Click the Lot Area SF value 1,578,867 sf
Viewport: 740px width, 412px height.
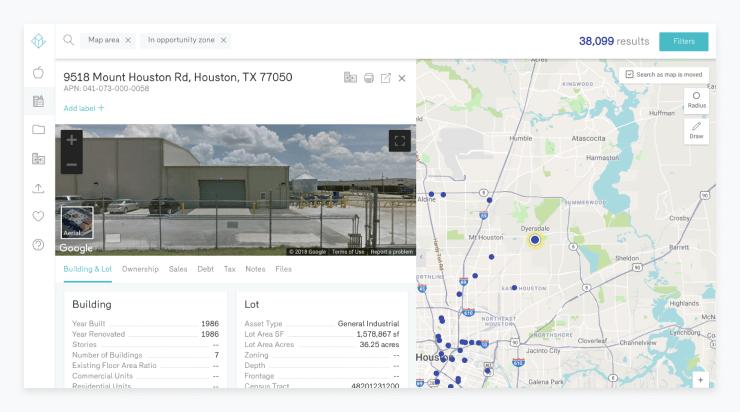pyautogui.click(x=378, y=334)
